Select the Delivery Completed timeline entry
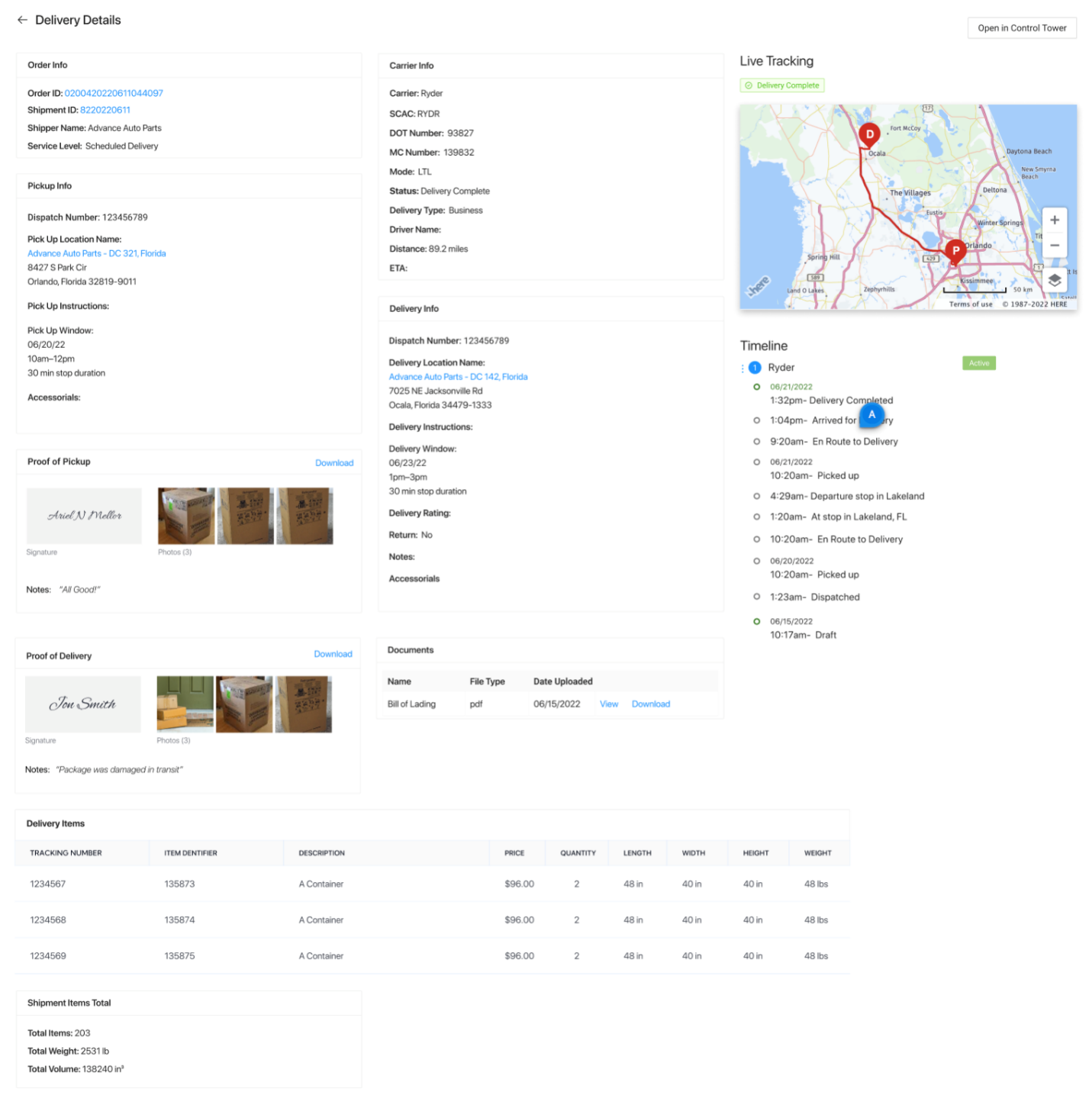 click(x=831, y=401)
